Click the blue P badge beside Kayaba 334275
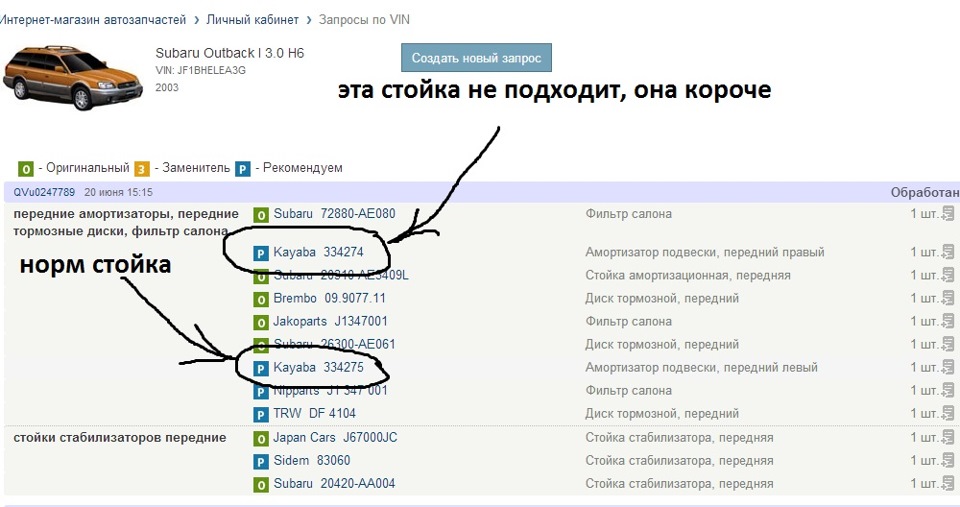Viewport: 960px width, 507px height. 261,369
